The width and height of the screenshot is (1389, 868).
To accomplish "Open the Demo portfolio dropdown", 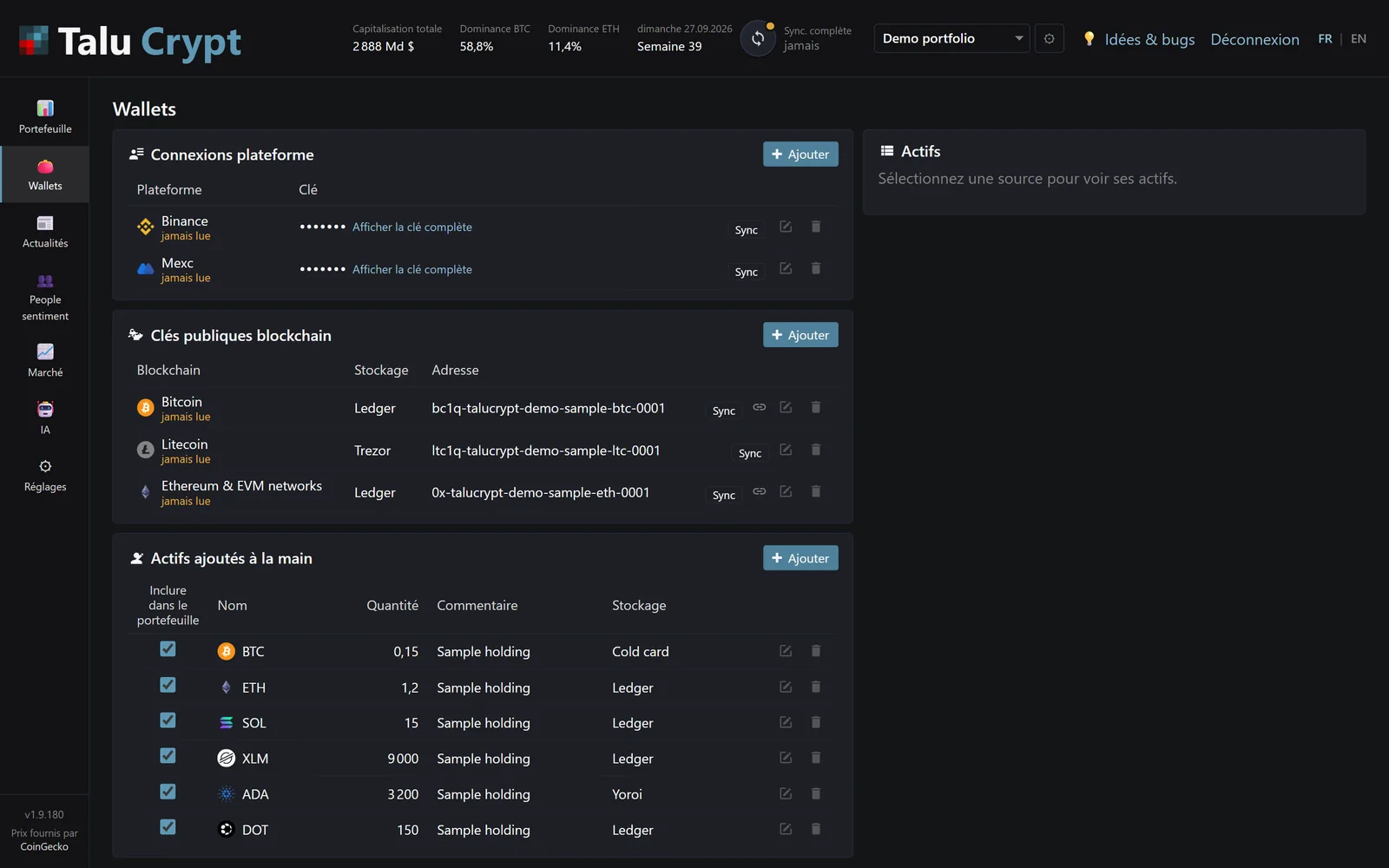I will point(951,38).
